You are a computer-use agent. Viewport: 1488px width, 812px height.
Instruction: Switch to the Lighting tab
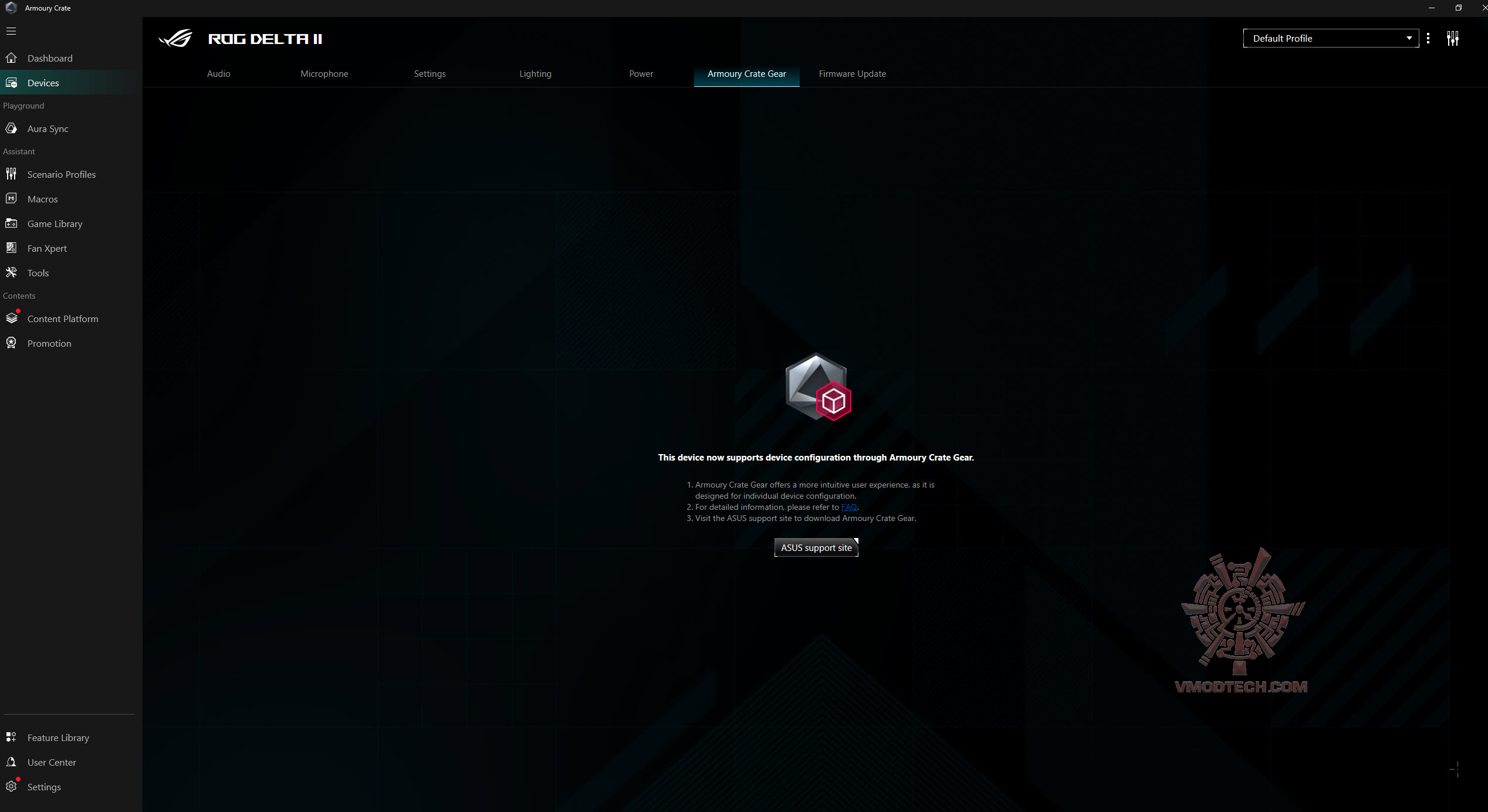click(535, 74)
